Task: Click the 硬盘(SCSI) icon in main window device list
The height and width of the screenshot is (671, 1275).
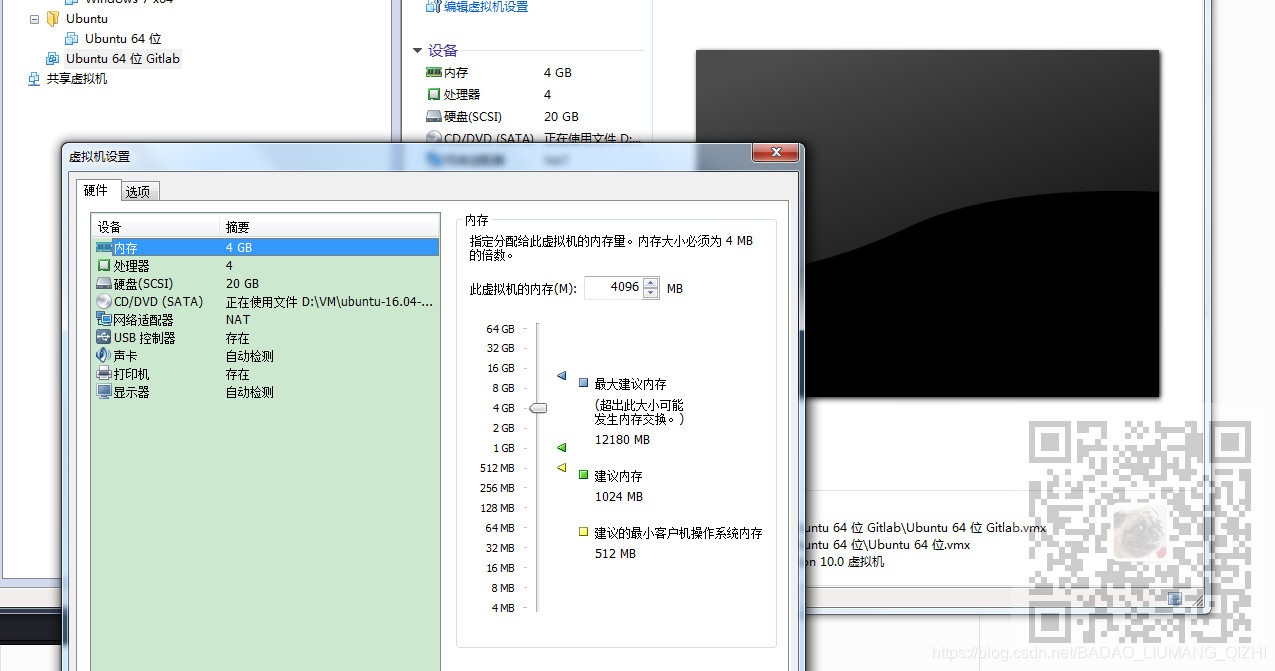Action: 433,116
